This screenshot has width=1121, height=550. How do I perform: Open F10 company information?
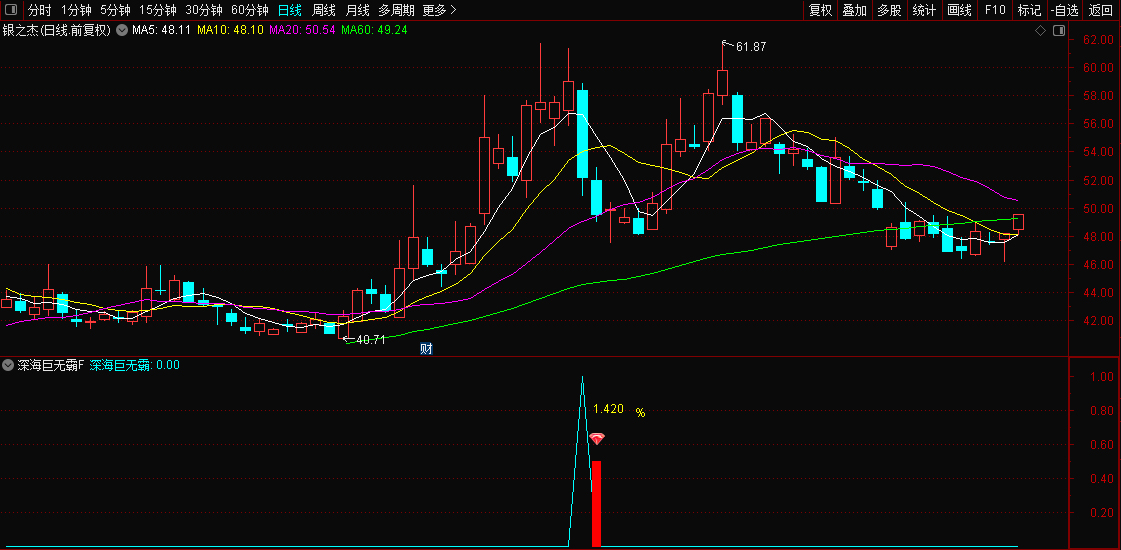pyautogui.click(x=995, y=10)
